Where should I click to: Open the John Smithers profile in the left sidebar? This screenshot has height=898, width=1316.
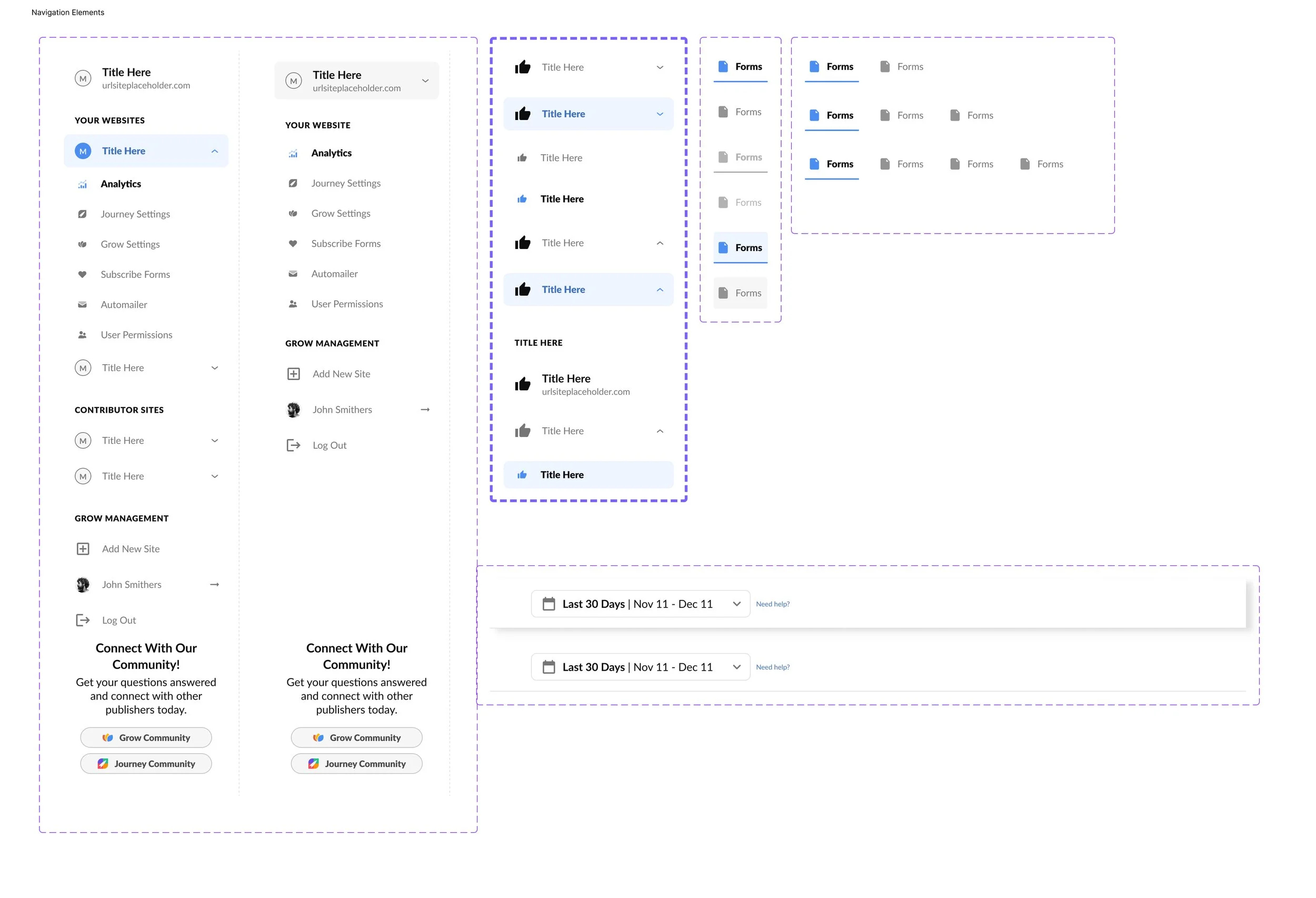click(132, 585)
